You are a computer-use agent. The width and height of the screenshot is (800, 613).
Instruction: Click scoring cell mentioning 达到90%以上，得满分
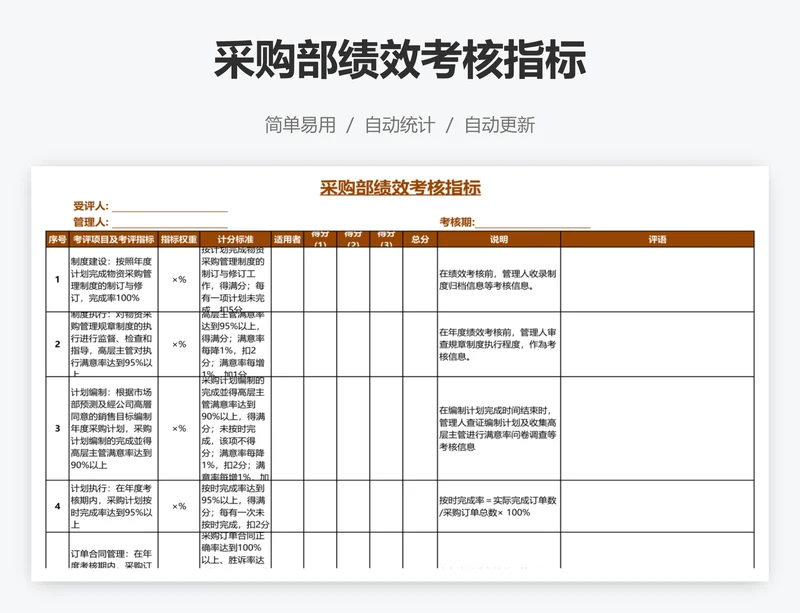(x=235, y=428)
